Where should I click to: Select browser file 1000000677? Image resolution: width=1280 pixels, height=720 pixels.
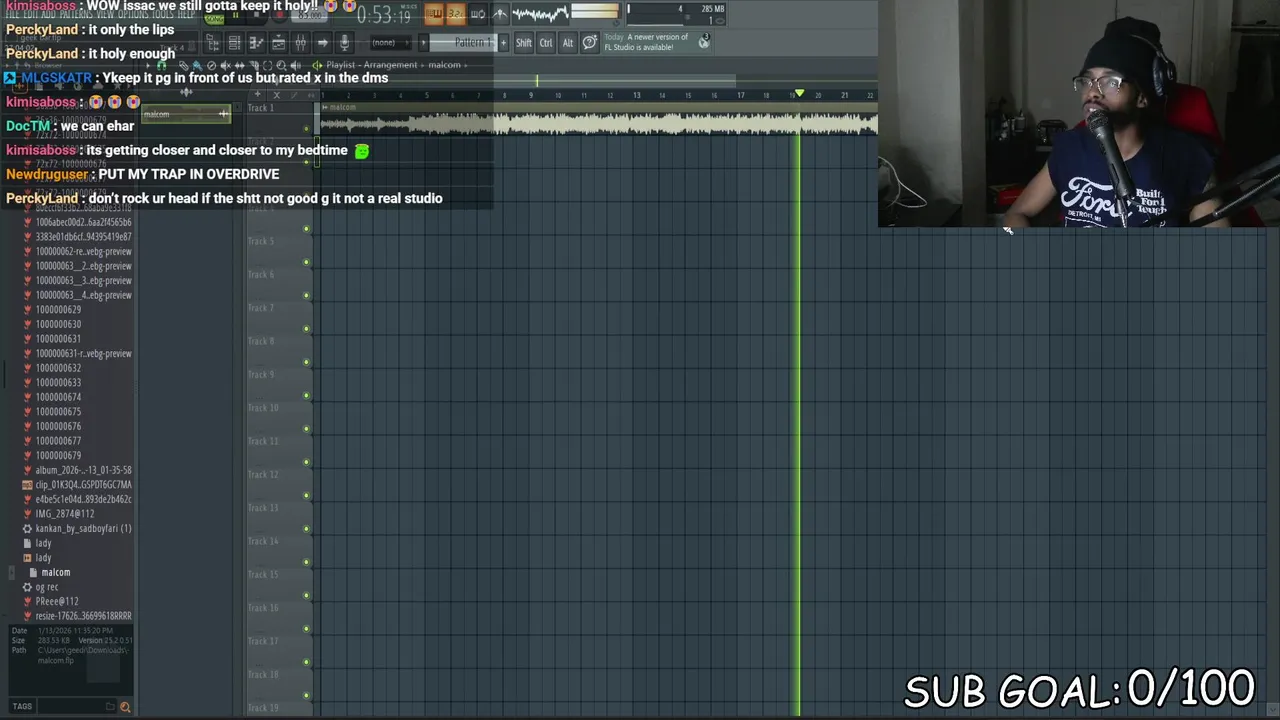[58, 441]
